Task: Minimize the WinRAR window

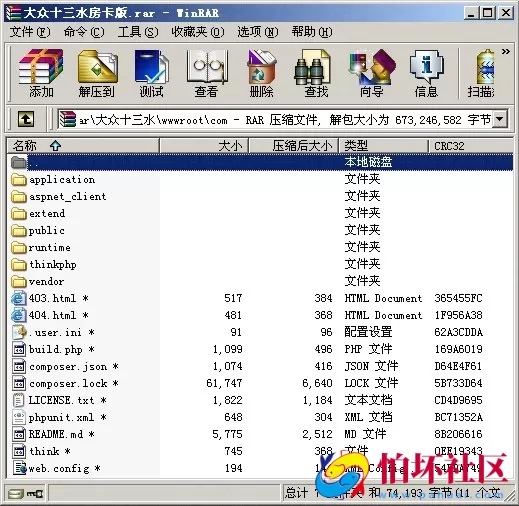Action: (x=471, y=13)
